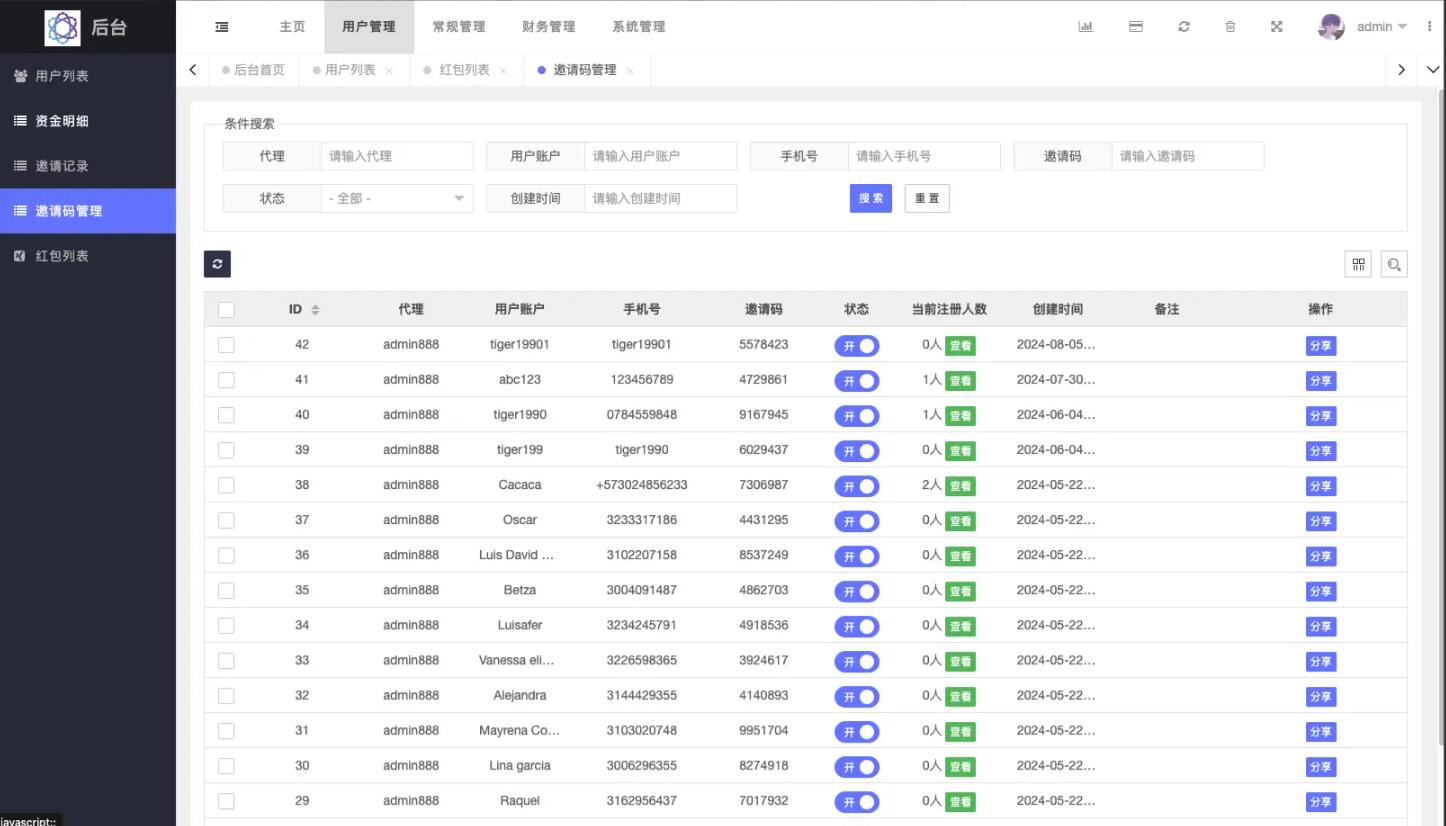Viewport: 1446px width, 826px height.
Task: Reload table with the dark refresh button
Action: coord(218,264)
